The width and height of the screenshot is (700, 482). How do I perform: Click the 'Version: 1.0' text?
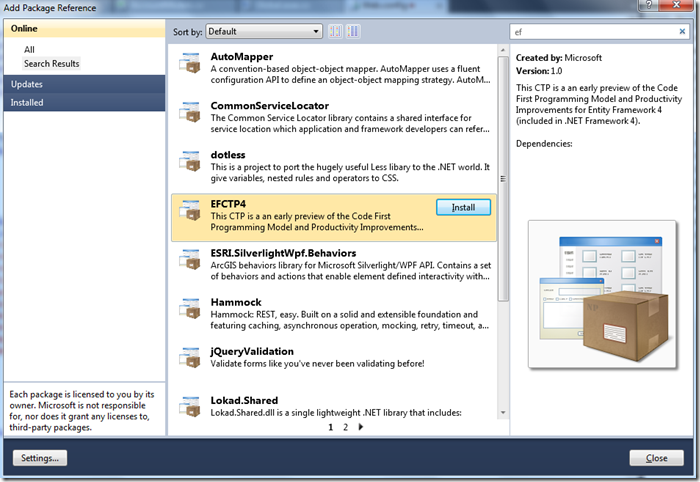pyautogui.click(x=539, y=71)
